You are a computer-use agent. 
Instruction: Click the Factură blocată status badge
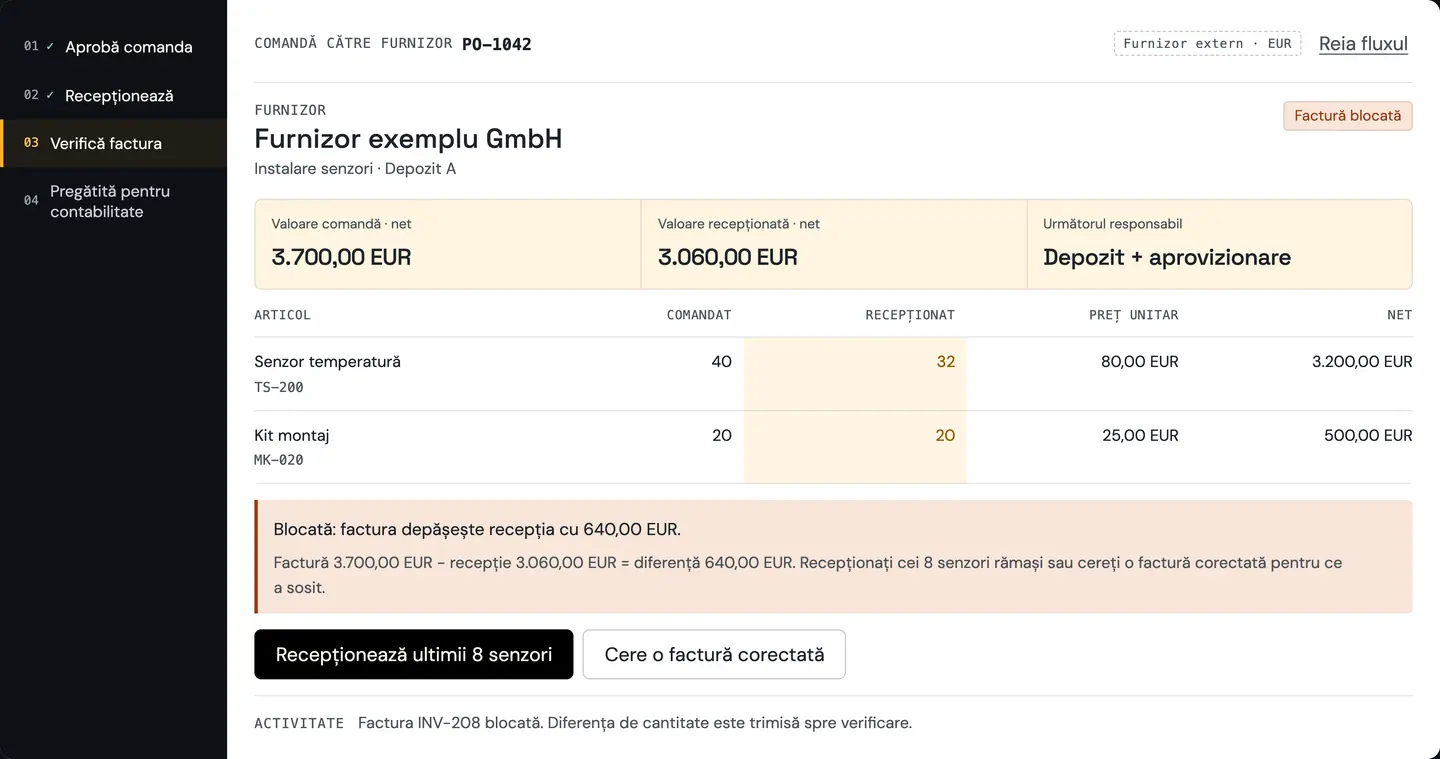coord(1348,116)
